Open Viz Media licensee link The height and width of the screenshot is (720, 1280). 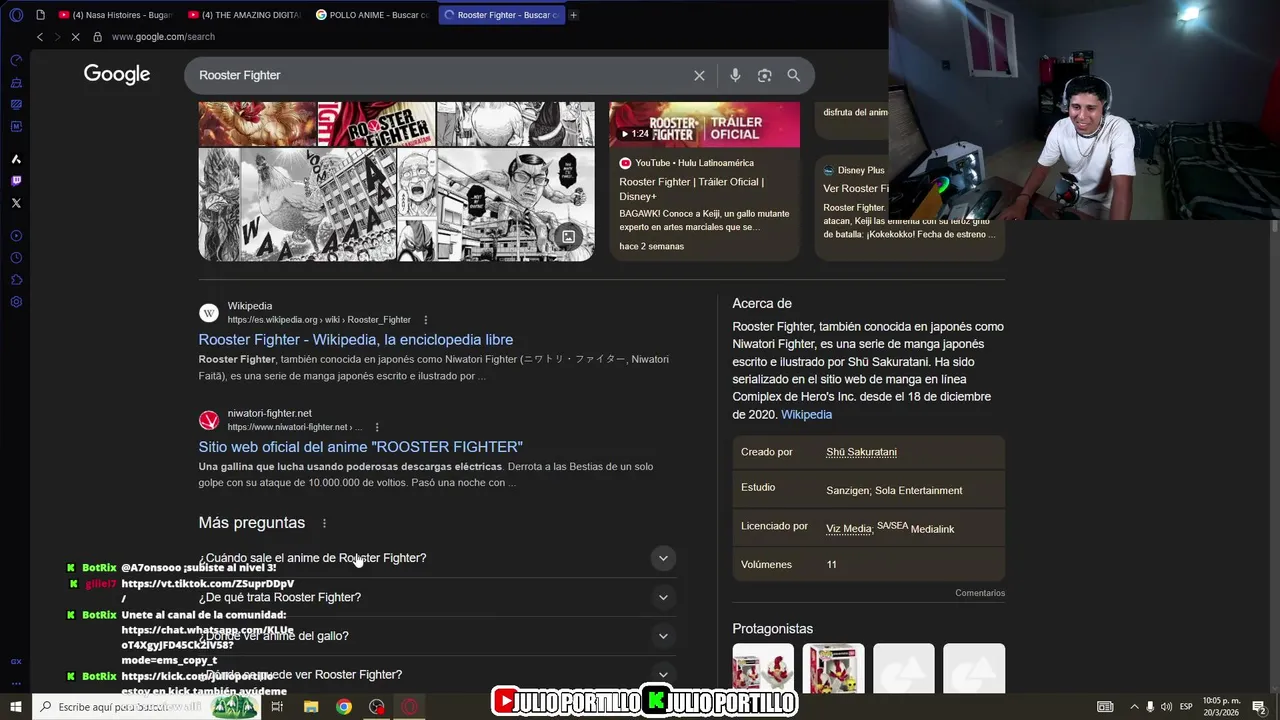pos(848,528)
